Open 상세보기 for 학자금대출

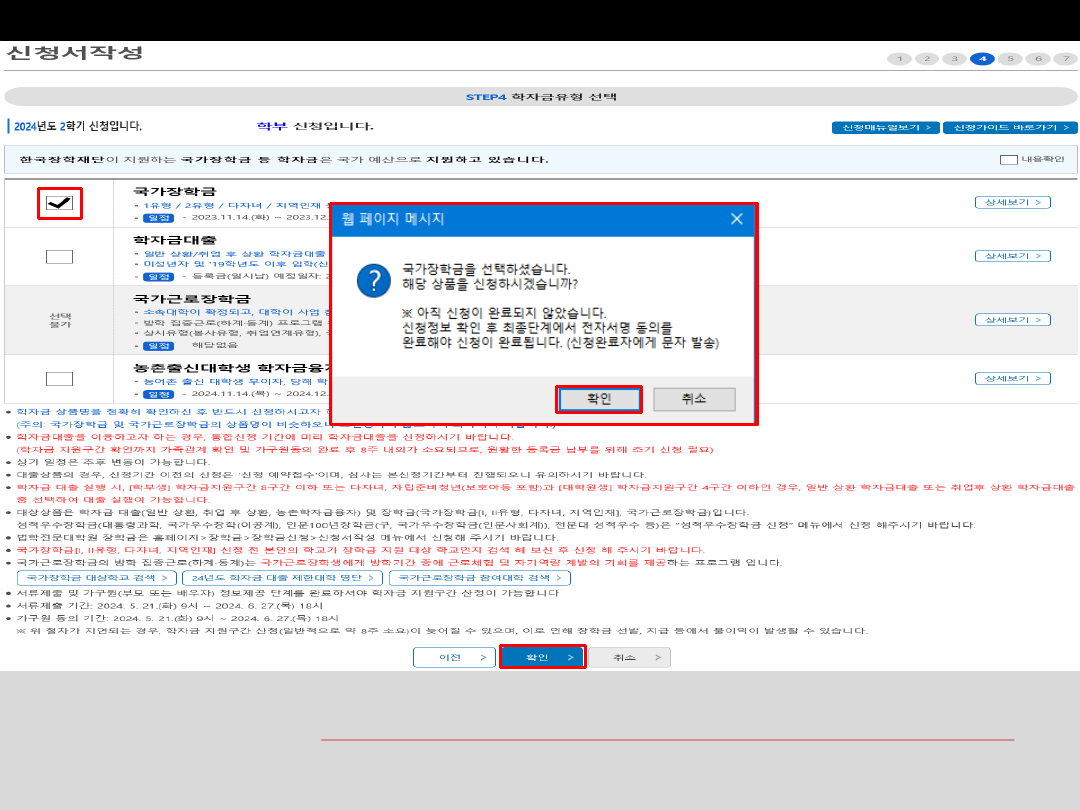pos(1012,256)
